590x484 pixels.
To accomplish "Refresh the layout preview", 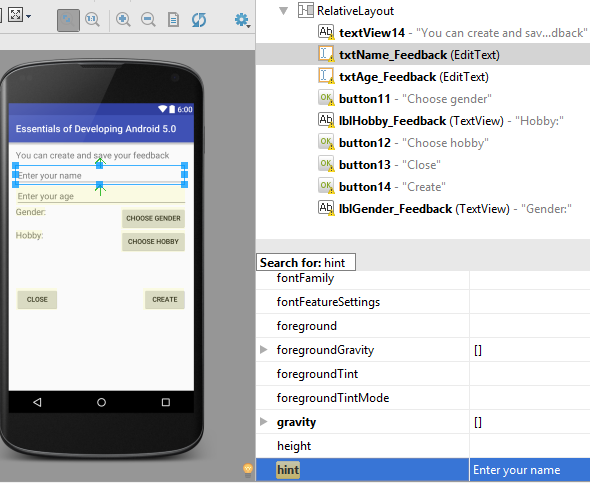I will (x=199, y=20).
